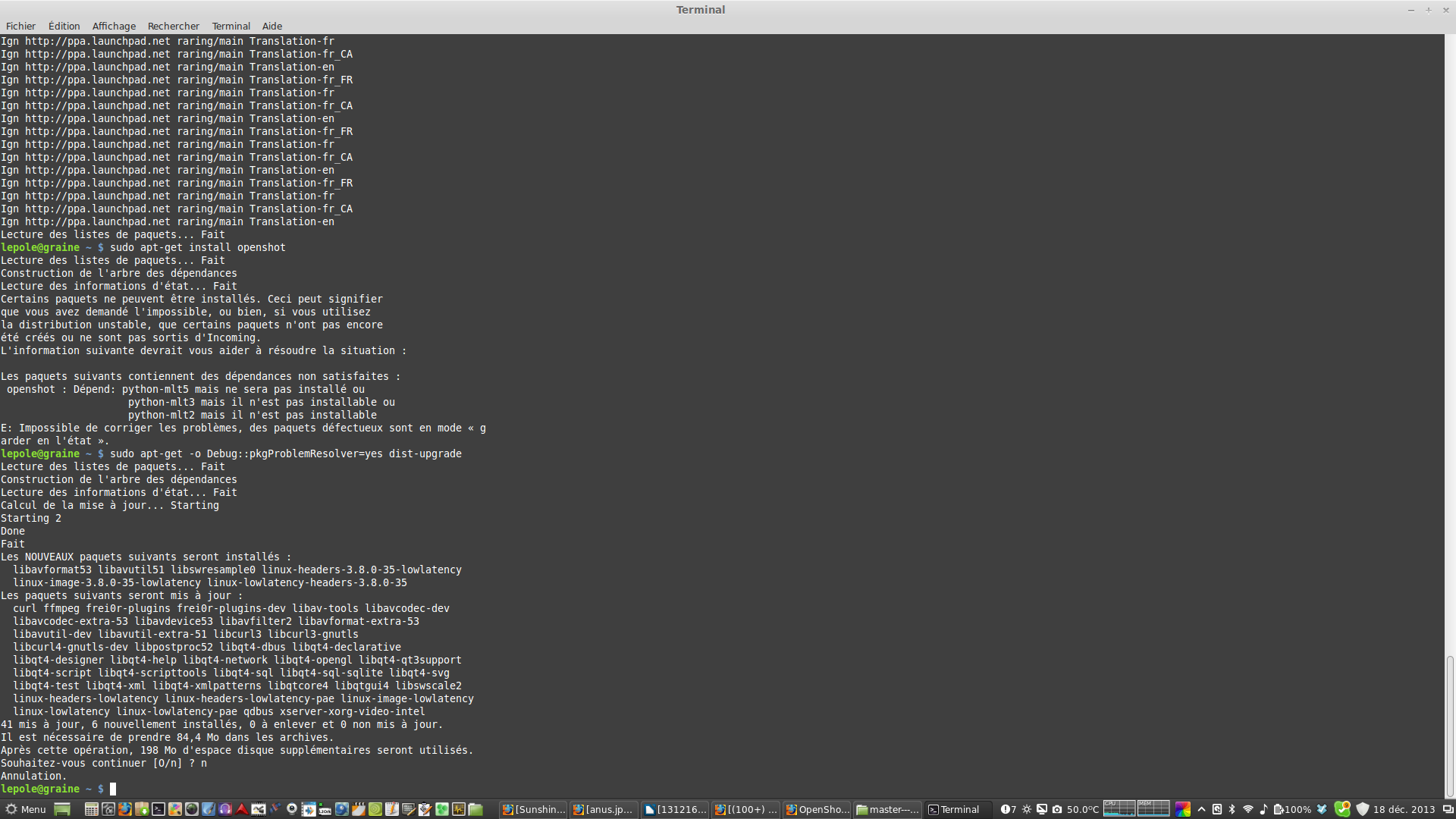Open the Fichier menu
This screenshot has width=1456, height=819.
20,26
